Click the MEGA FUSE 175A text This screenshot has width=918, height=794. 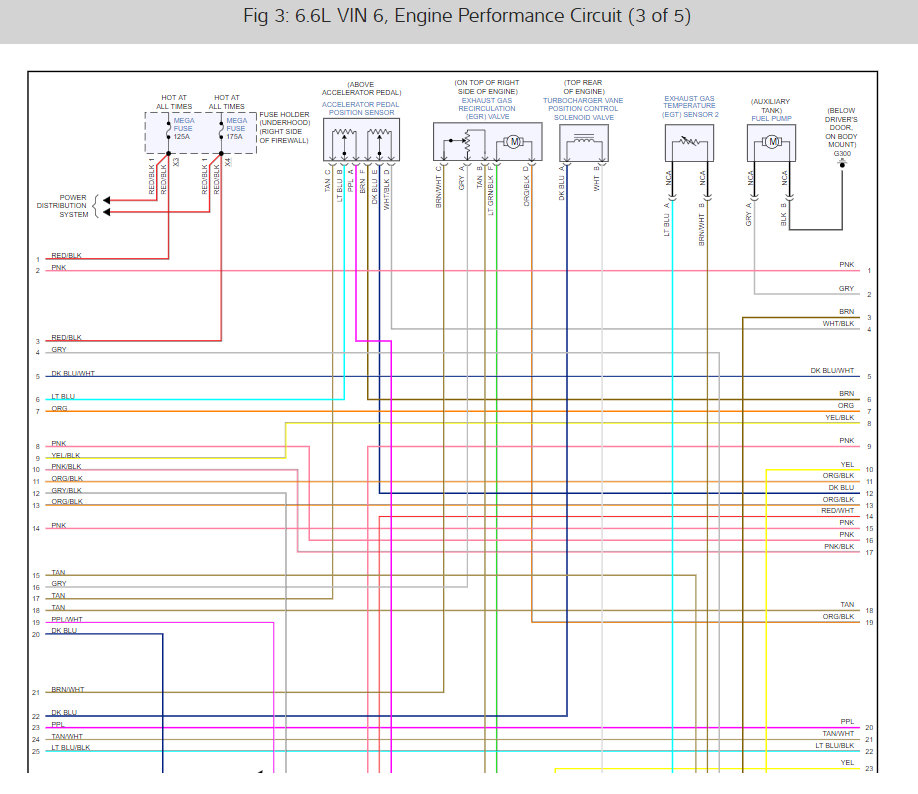point(237,128)
